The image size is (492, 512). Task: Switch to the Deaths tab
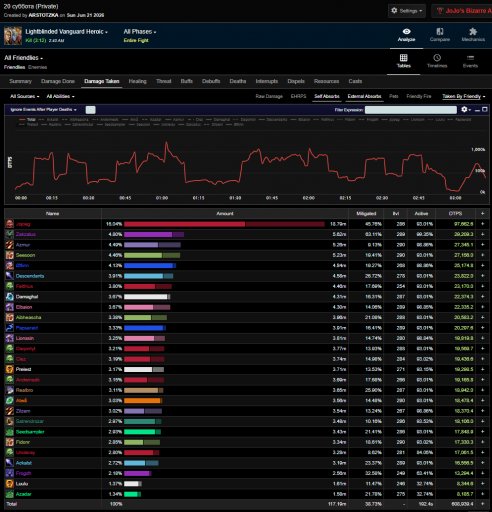pos(238,81)
